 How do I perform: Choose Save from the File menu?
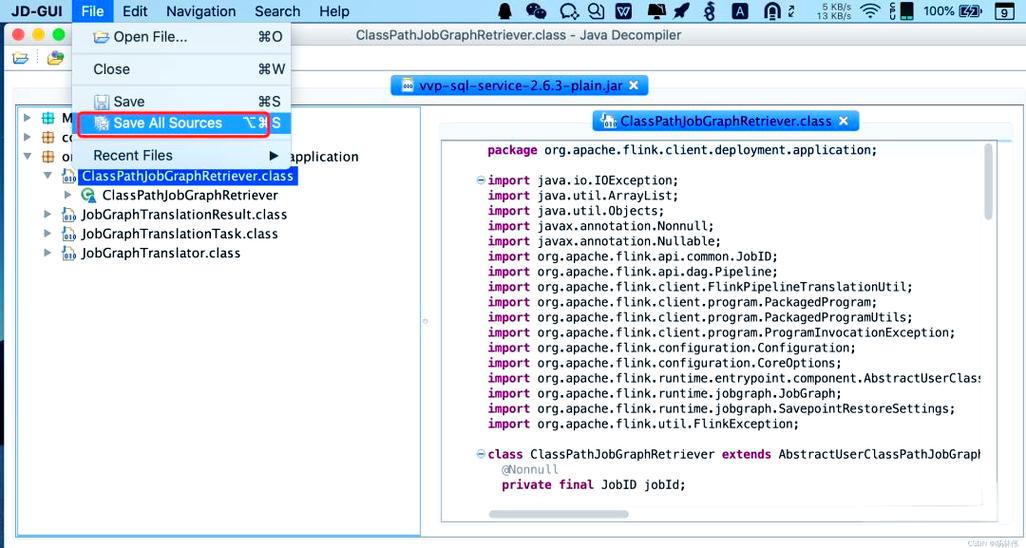click(181, 101)
